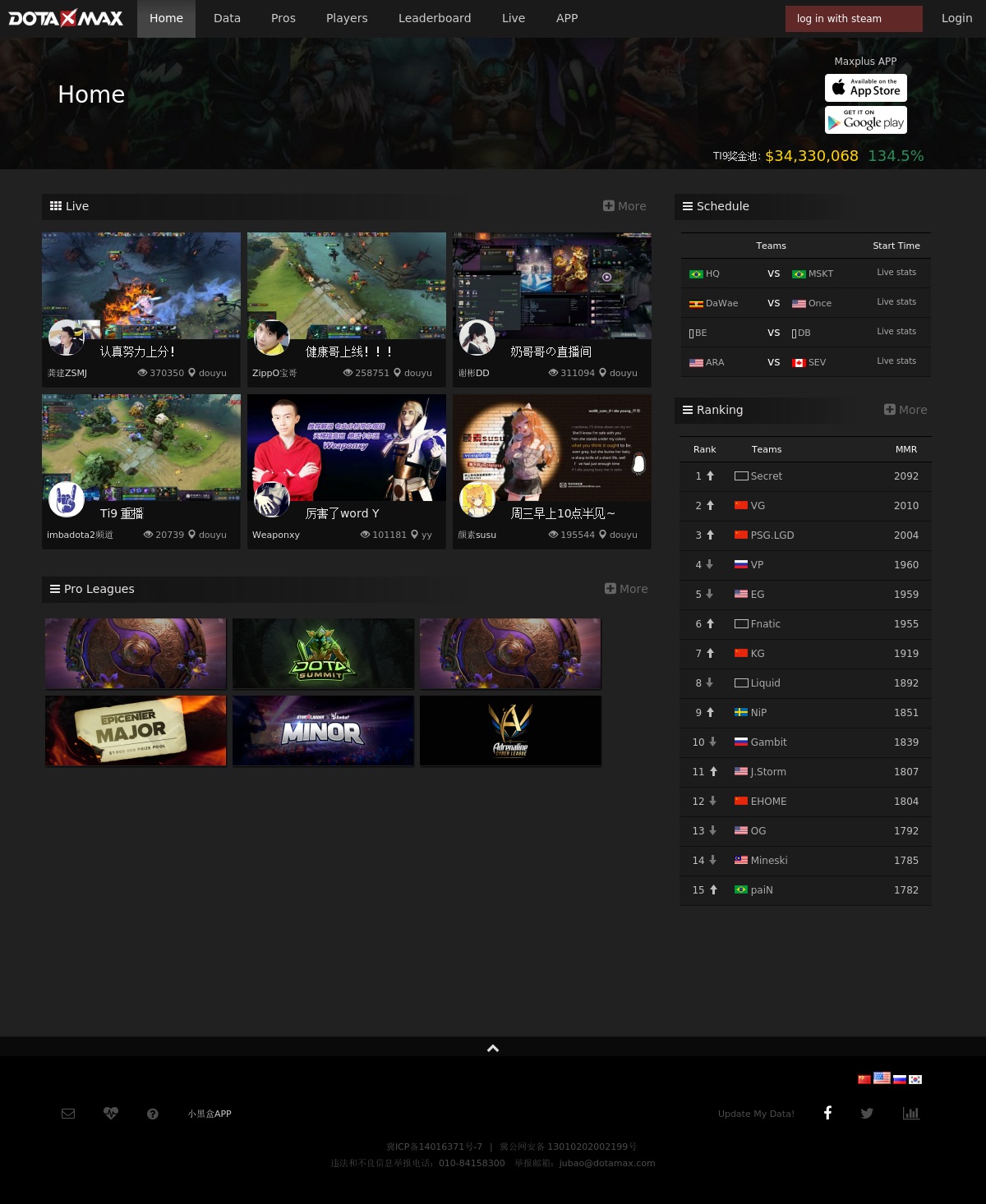Open Fnatic team ranking row
Screen dimensions: 986x1204
pos(805,623)
